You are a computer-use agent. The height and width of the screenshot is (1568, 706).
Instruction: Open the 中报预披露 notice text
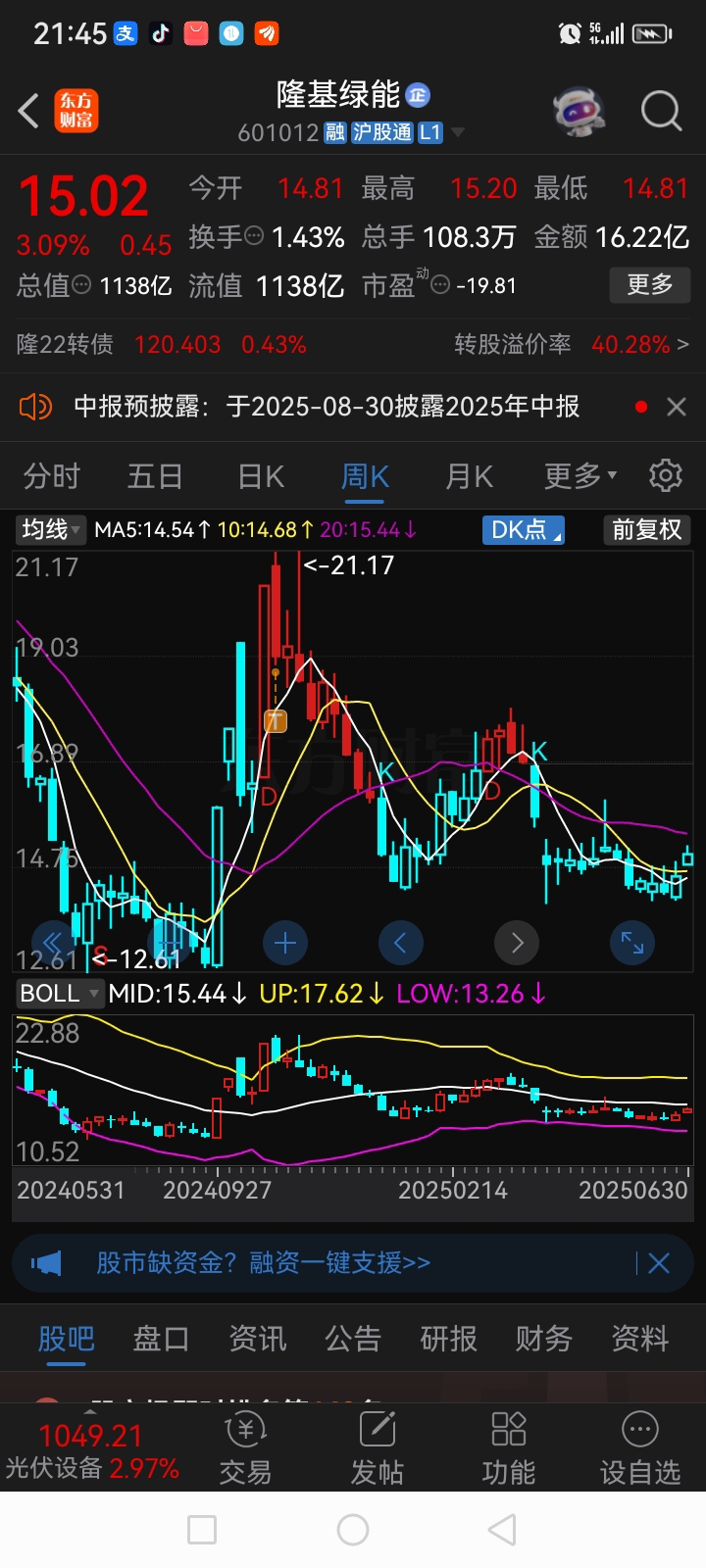coord(327,406)
